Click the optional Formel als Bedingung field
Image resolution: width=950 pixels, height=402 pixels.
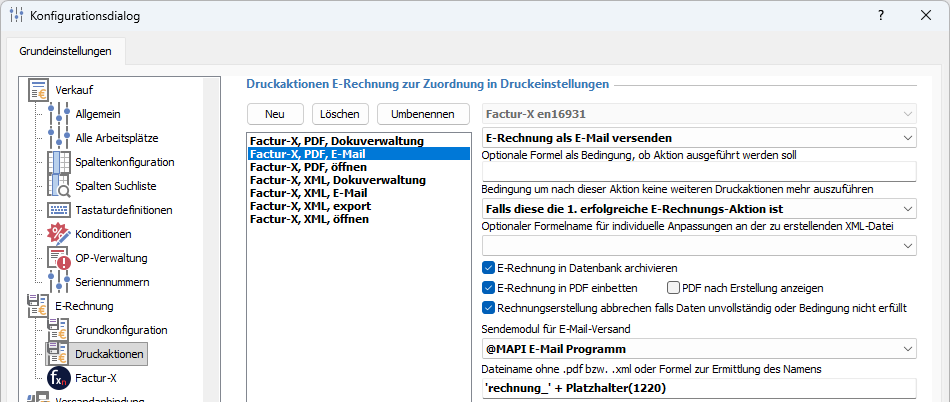[699, 172]
